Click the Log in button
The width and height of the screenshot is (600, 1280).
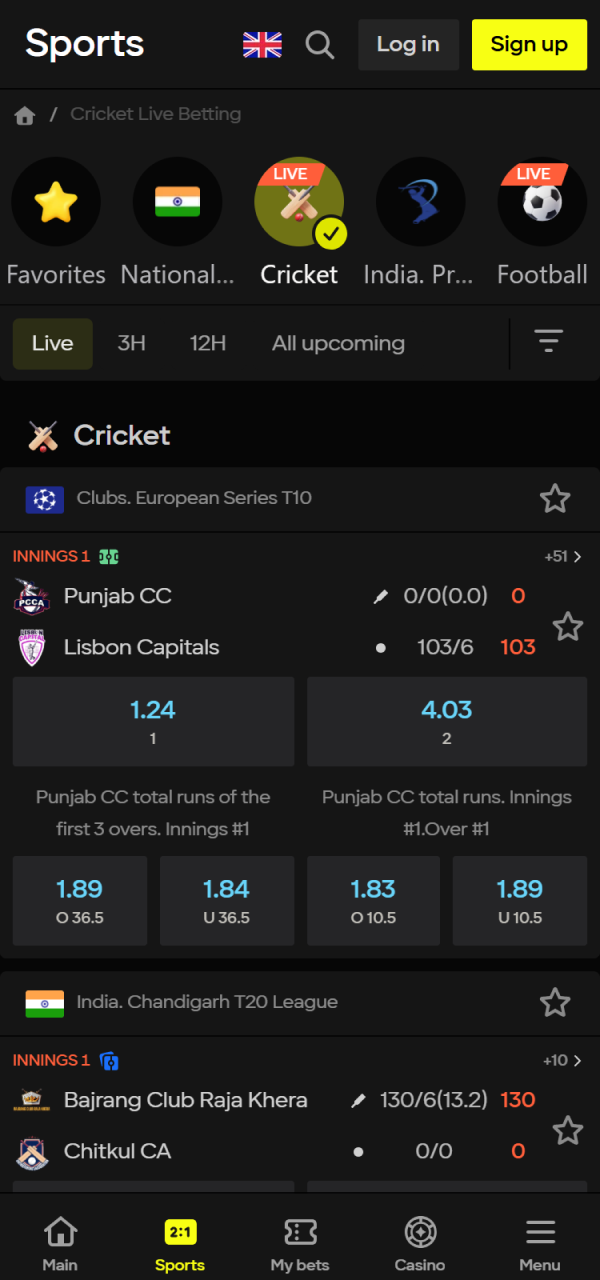[x=408, y=45]
